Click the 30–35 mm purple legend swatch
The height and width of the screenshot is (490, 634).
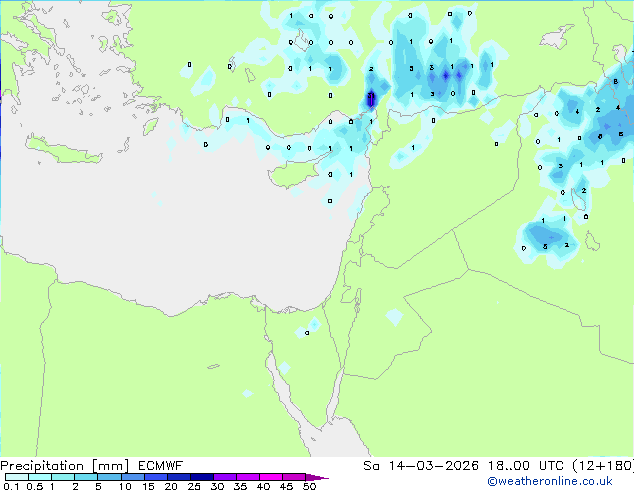point(224,477)
